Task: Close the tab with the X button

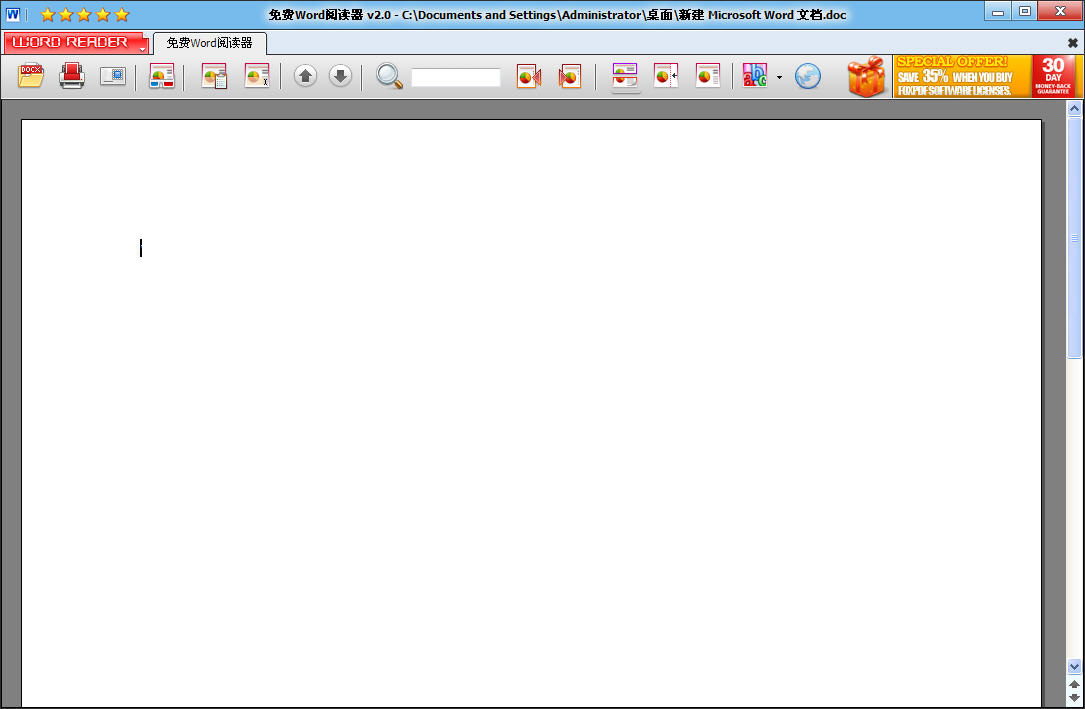Action: 1073,44
